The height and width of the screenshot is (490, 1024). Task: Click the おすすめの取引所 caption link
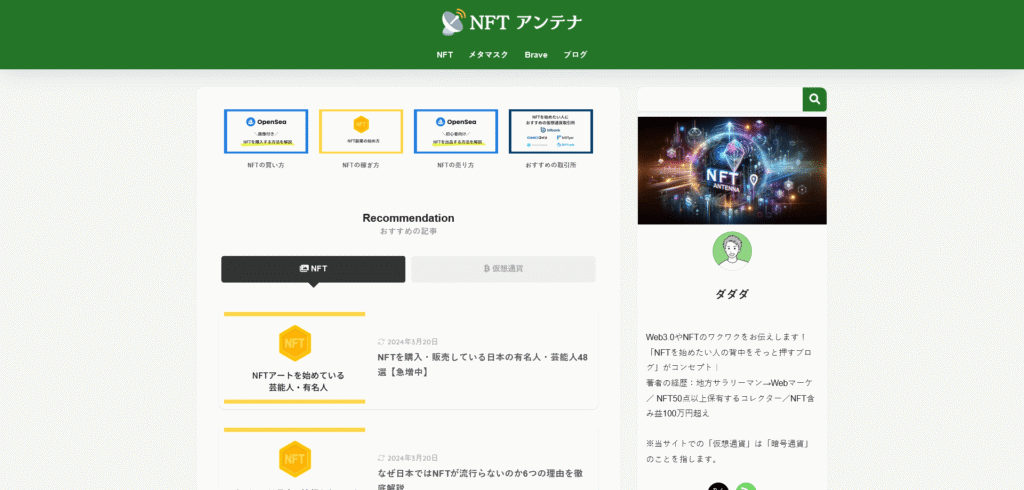click(x=551, y=165)
